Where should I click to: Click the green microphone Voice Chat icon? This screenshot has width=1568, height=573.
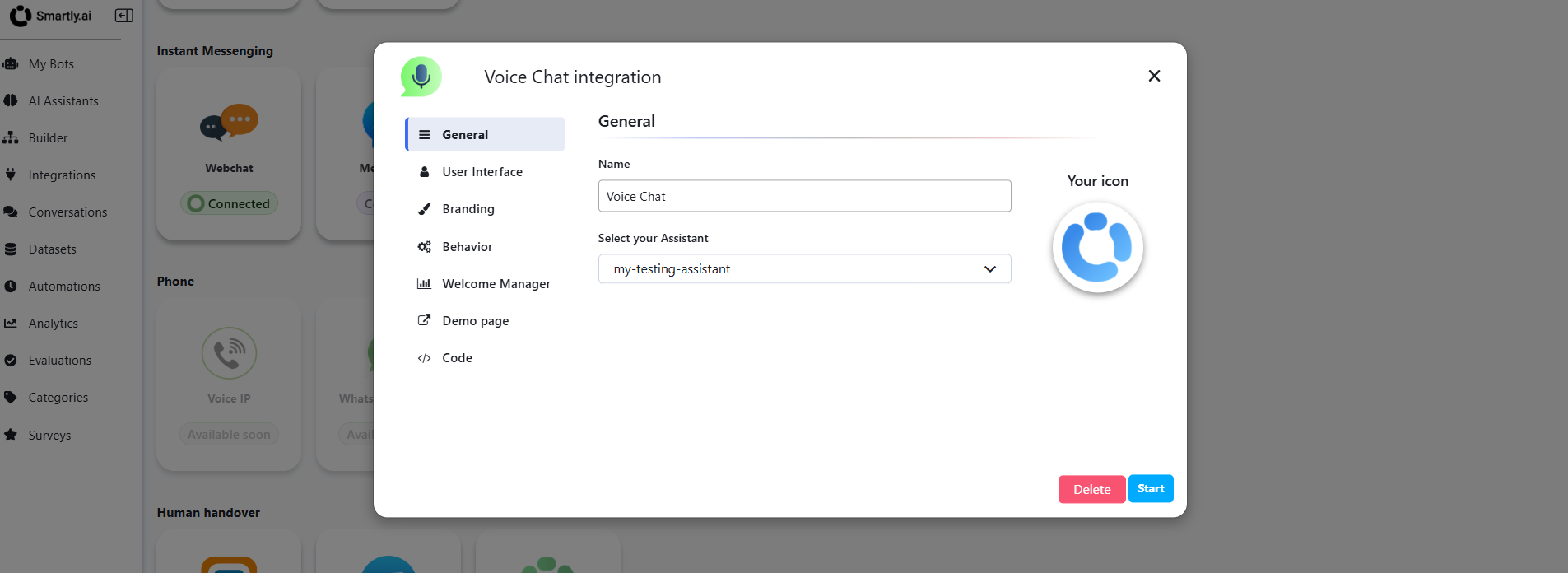click(x=421, y=77)
